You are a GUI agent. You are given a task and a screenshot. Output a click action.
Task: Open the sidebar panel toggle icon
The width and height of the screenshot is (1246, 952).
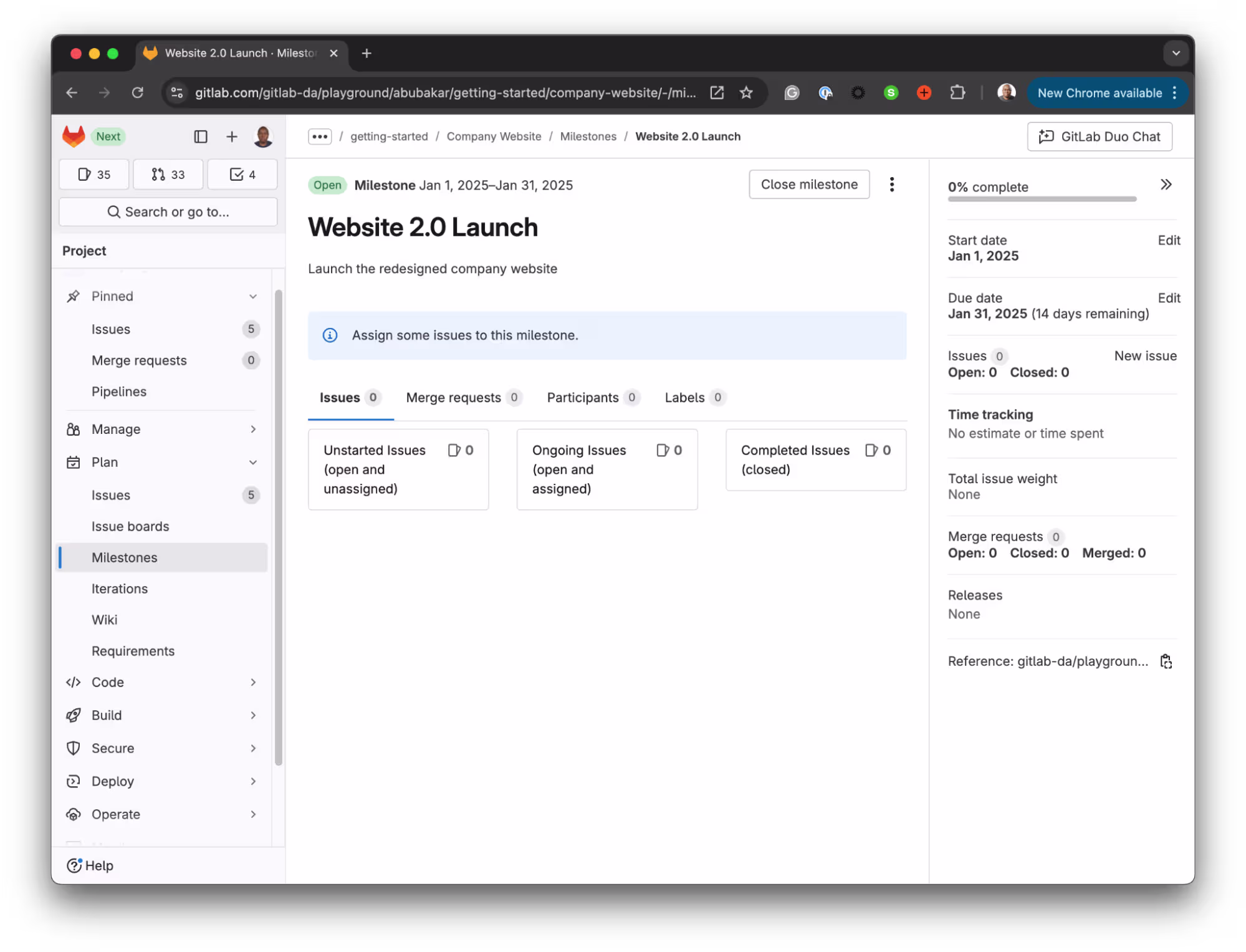pyautogui.click(x=200, y=136)
